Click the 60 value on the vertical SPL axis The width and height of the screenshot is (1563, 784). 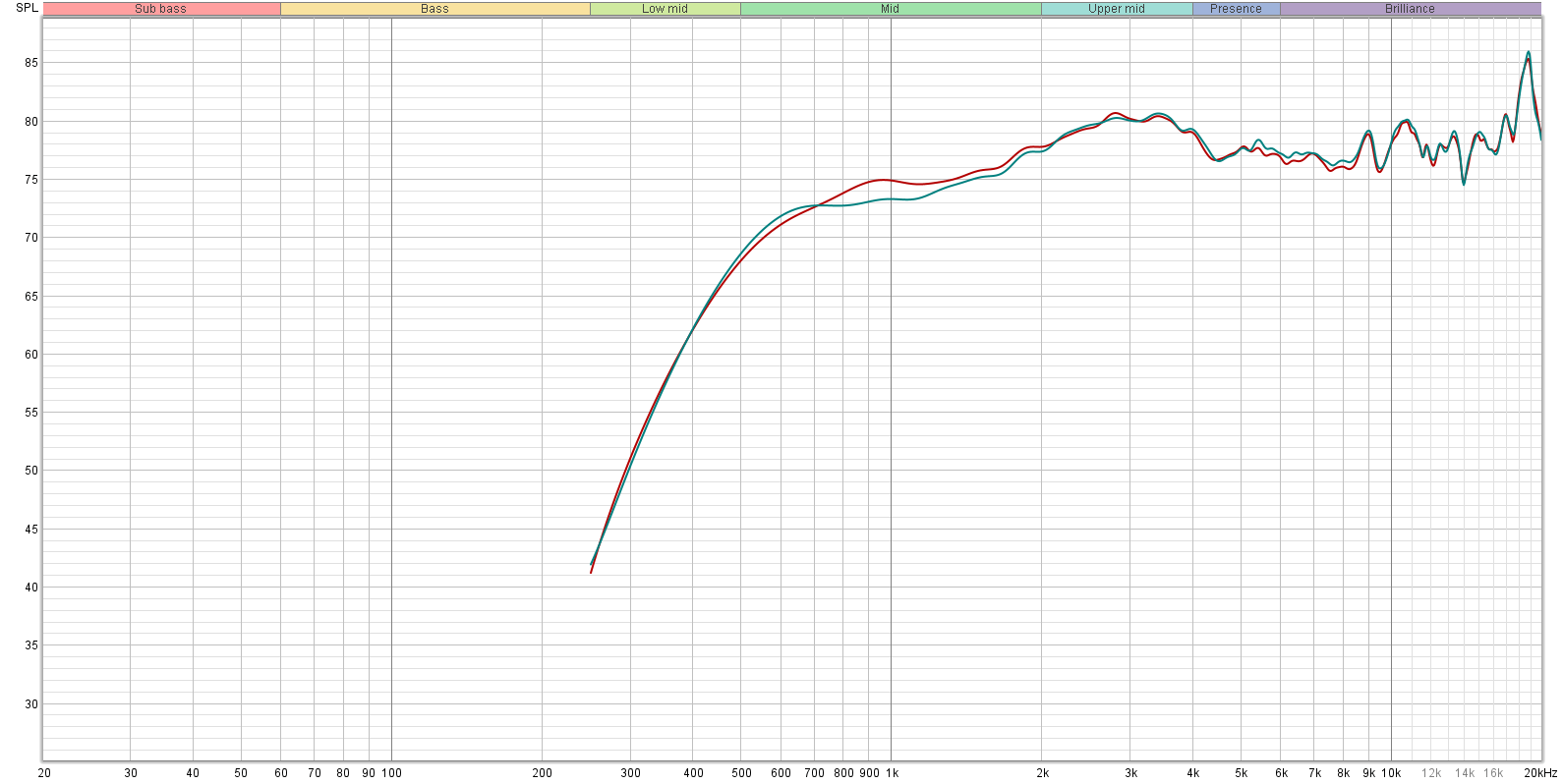coord(31,355)
